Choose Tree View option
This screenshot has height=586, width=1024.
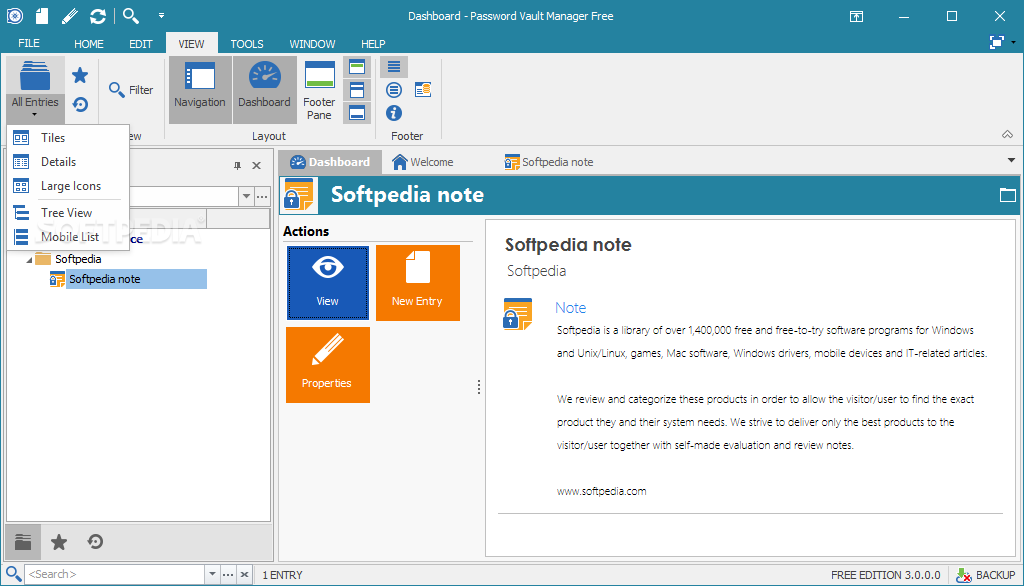pos(67,213)
